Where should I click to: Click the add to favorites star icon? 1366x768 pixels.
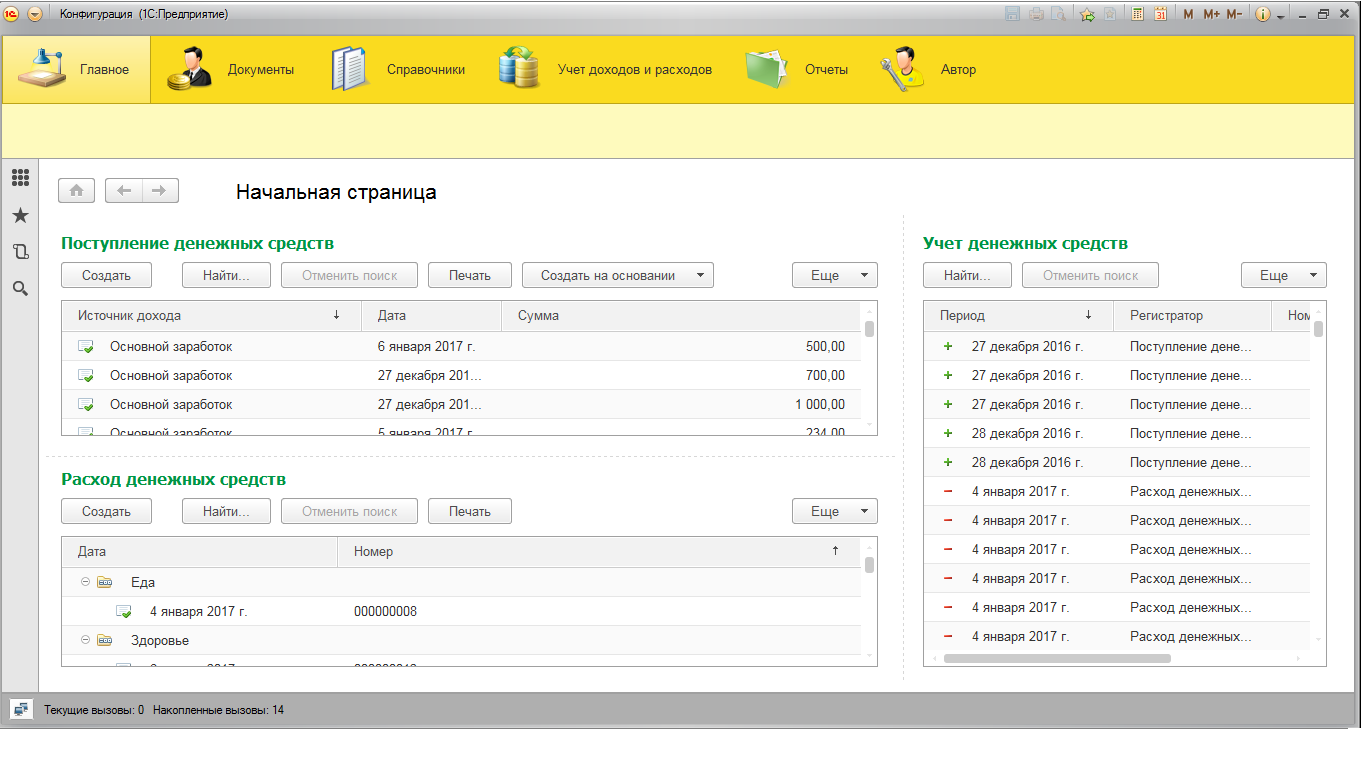1087,14
